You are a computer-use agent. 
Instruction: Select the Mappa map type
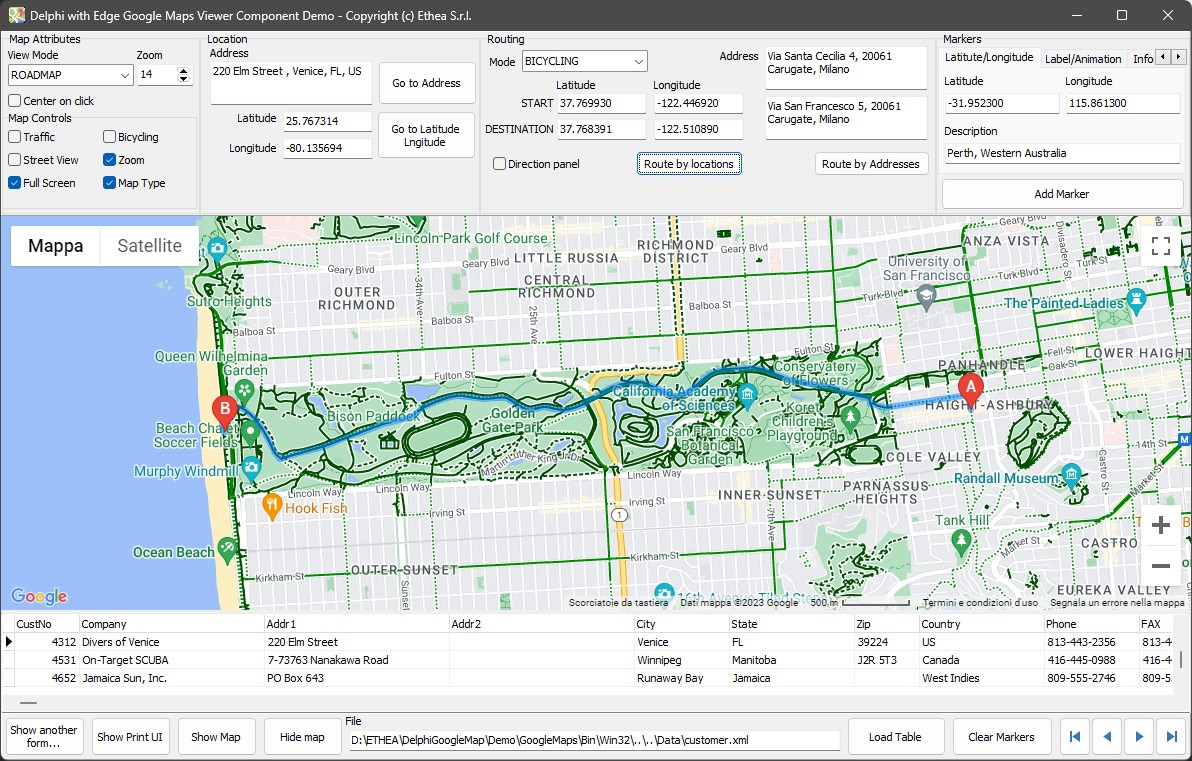[x=55, y=246]
